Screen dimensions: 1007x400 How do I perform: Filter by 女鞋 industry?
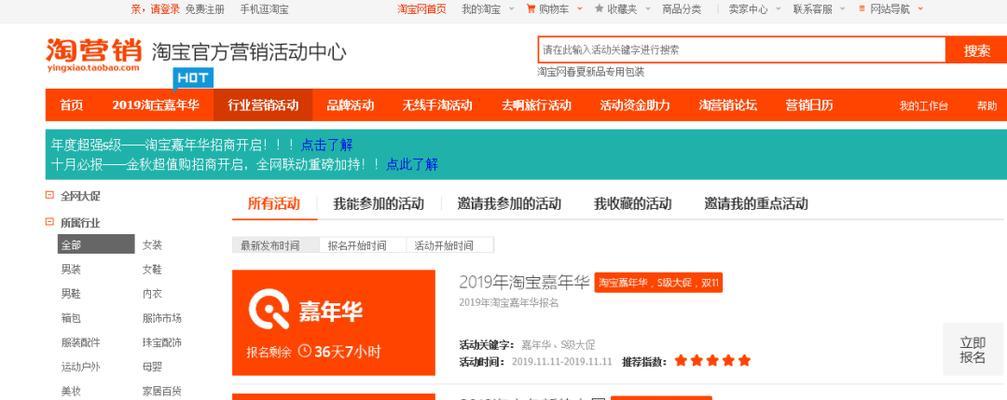[152, 269]
